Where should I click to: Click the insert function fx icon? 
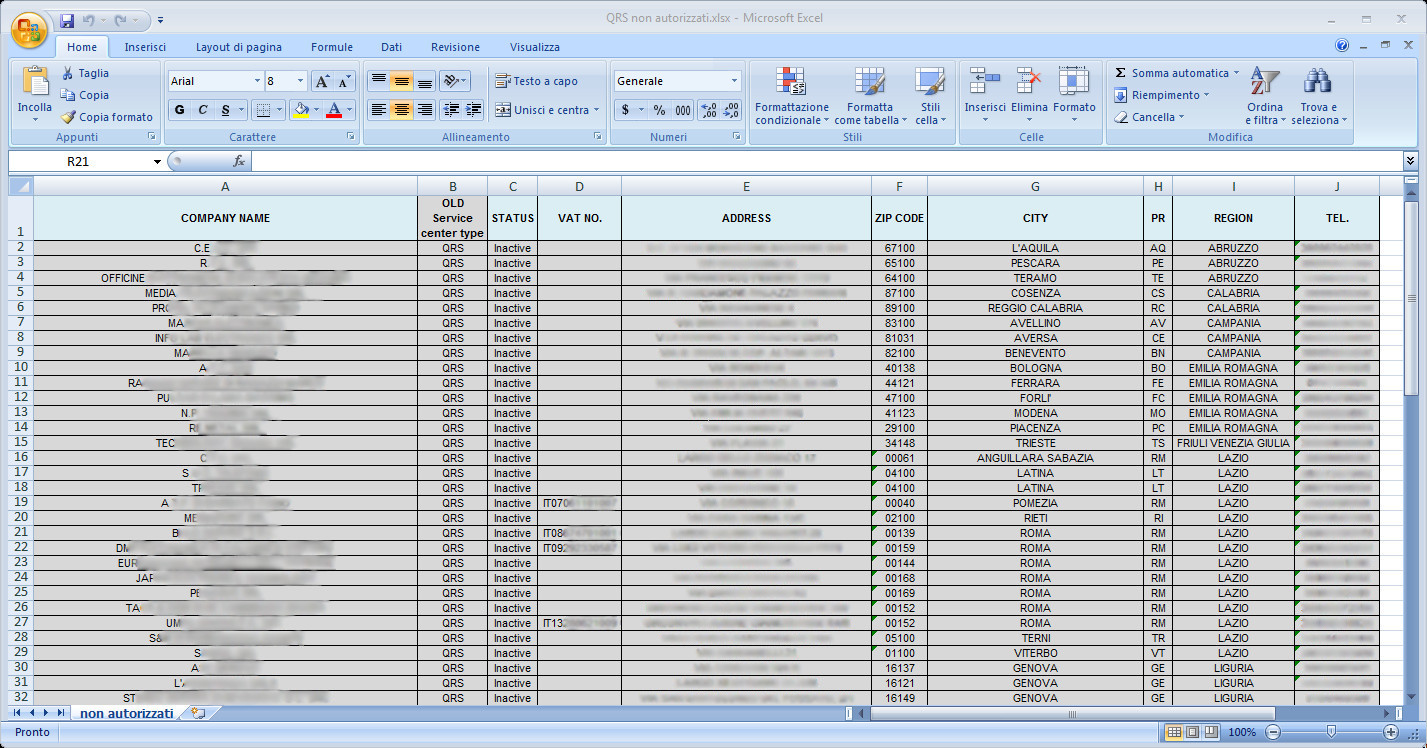pyautogui.click(x=239, y=161)
